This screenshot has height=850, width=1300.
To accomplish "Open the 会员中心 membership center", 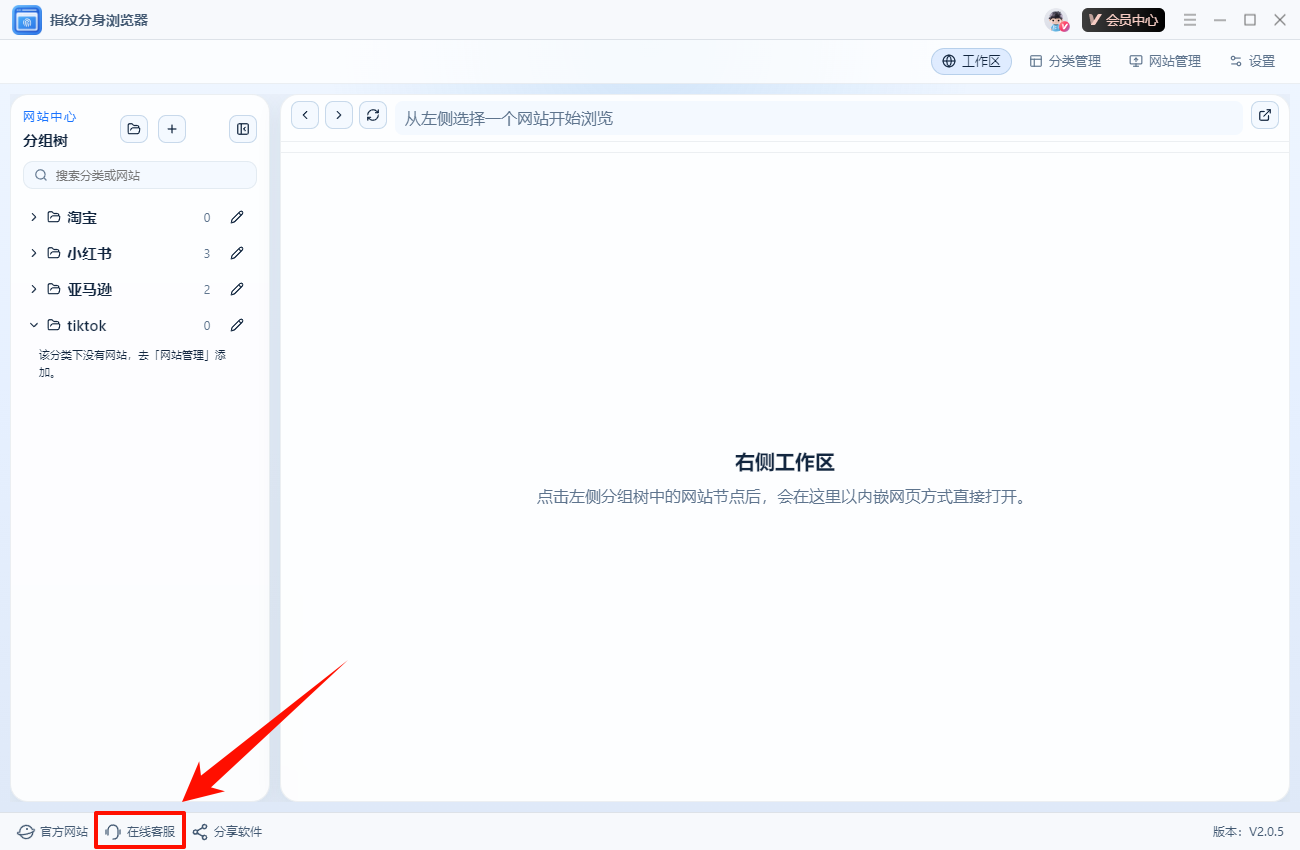I will (x=1123, y=20).
